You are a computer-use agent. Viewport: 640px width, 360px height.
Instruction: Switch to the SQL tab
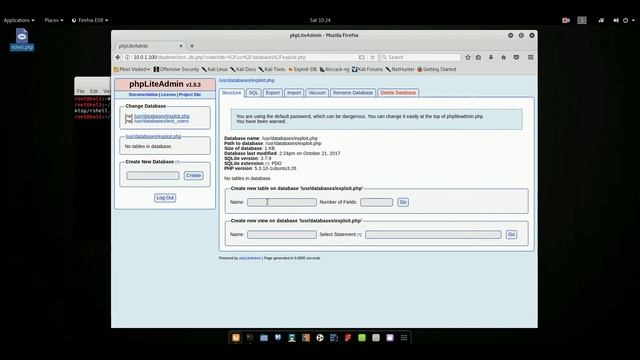253,93
